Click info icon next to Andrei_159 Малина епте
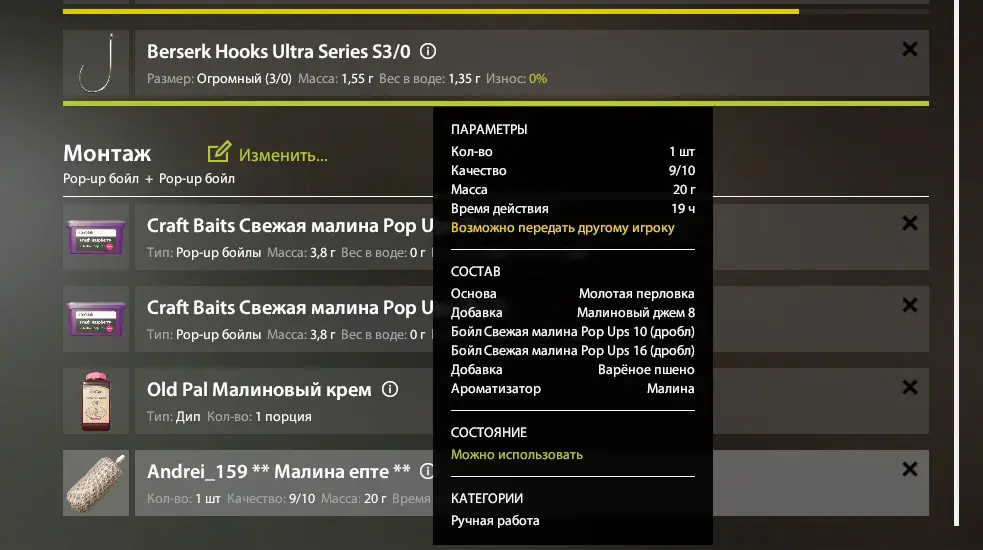This screenshot has height=550, width=983. 427,471
